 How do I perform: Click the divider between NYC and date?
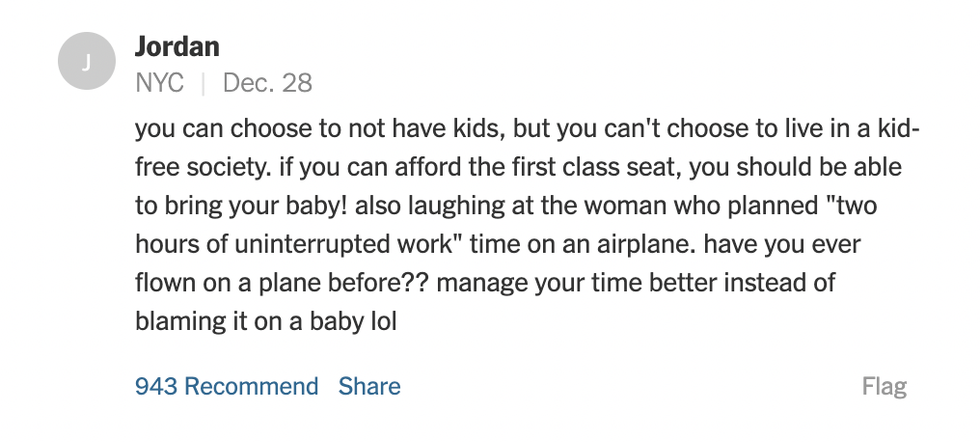203,83
